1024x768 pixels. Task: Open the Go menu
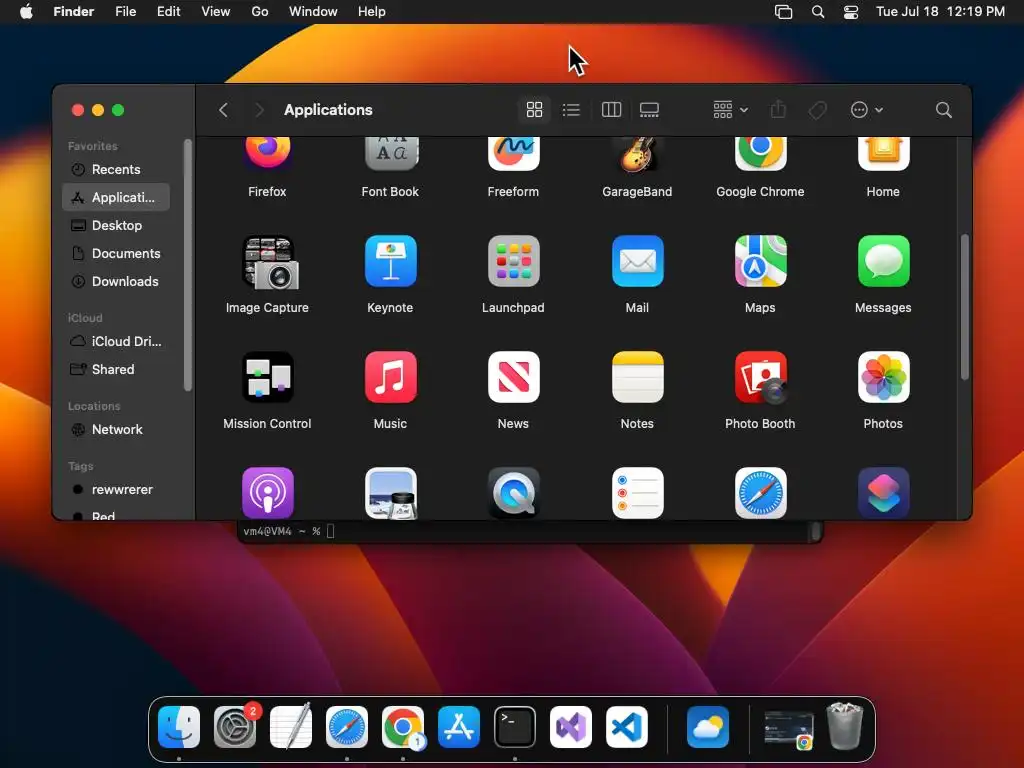pos(260,12)
